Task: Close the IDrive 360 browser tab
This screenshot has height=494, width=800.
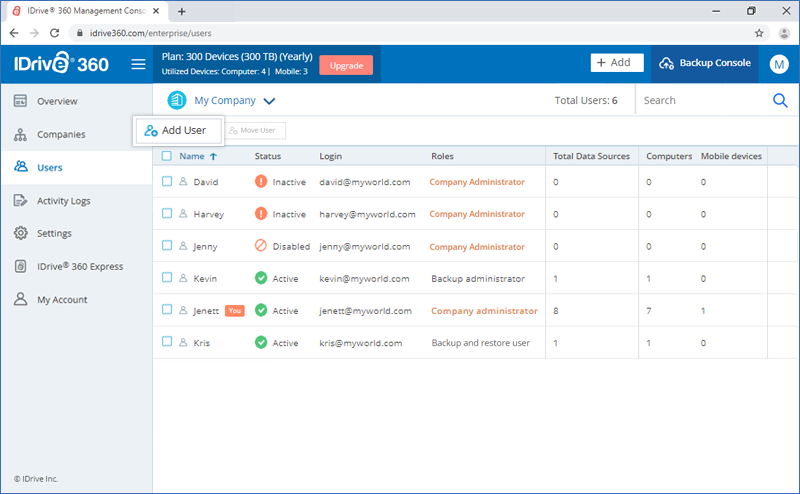Action: 156,11
